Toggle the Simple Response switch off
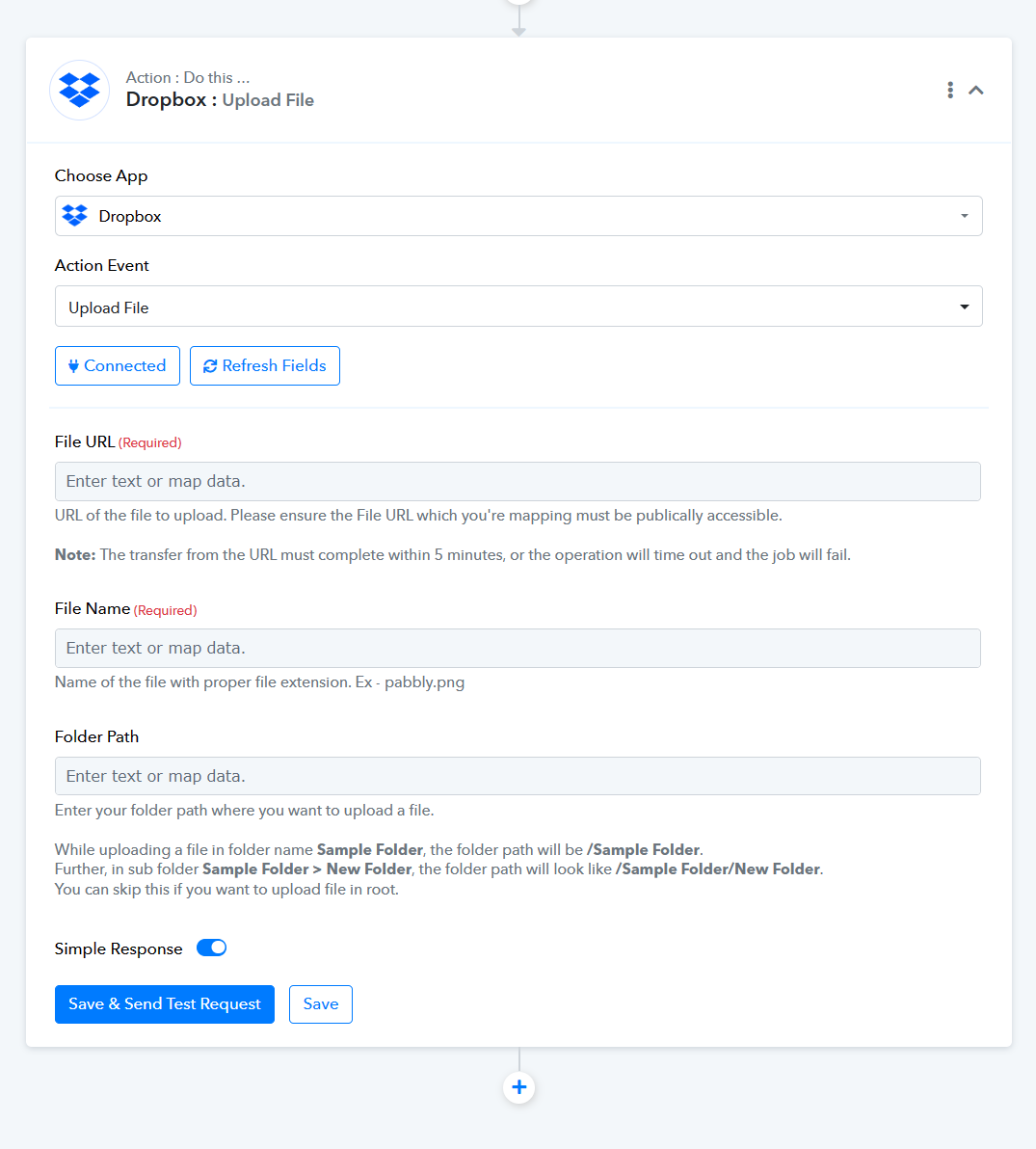 tap(212, 949)
